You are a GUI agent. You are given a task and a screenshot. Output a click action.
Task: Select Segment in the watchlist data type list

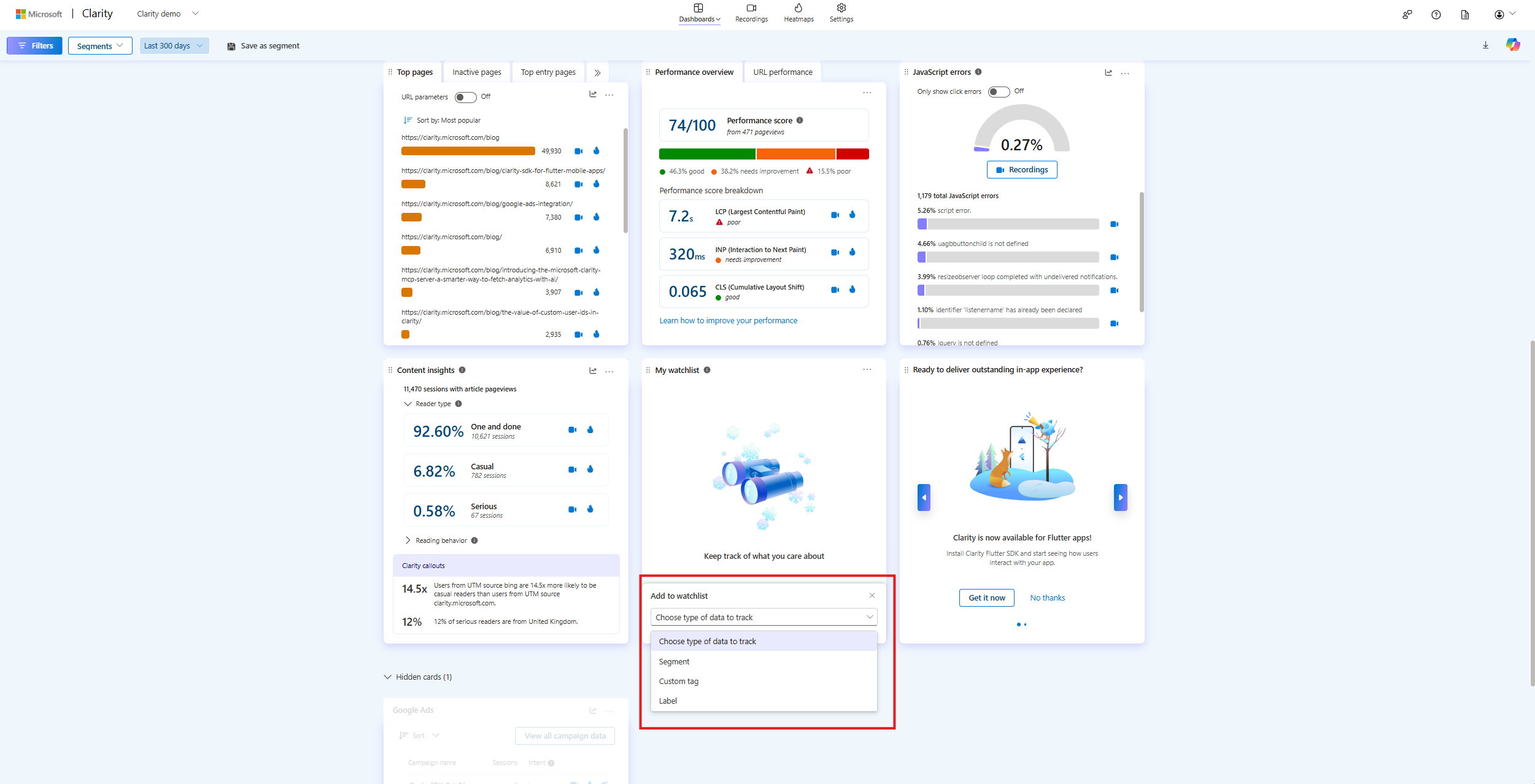(x=674, y=661)
